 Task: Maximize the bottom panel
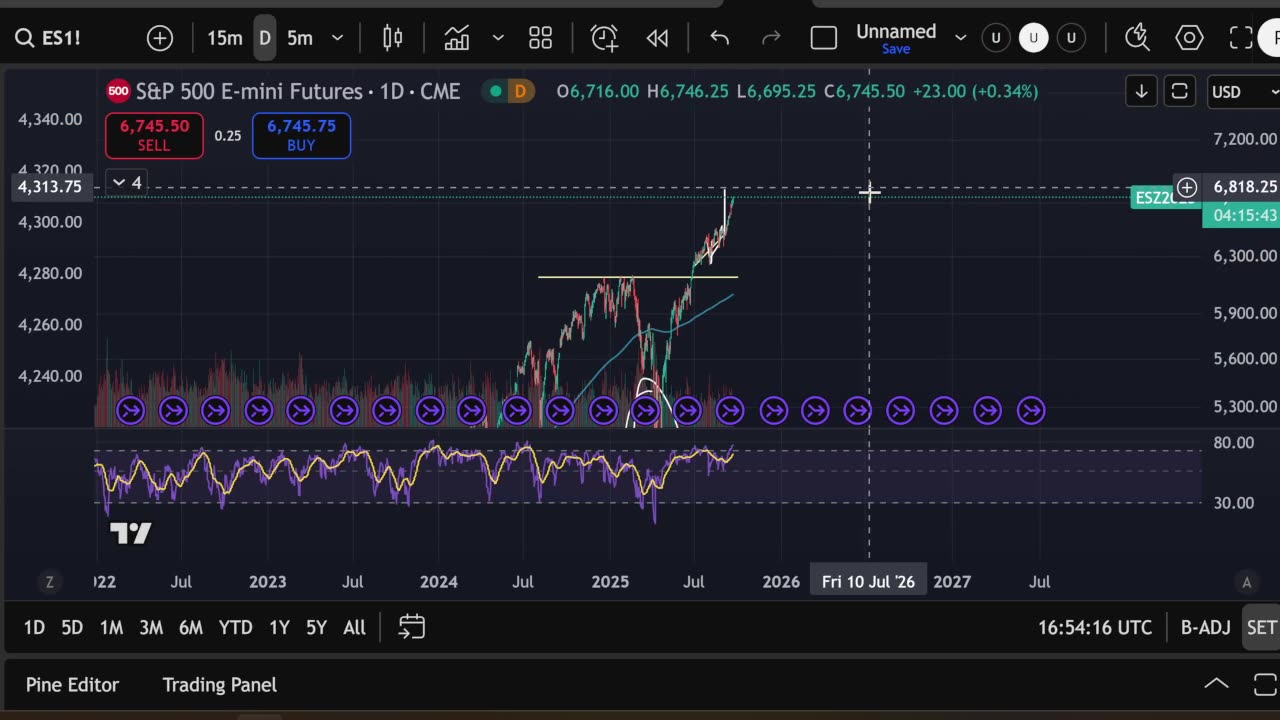pos(1264,685)
